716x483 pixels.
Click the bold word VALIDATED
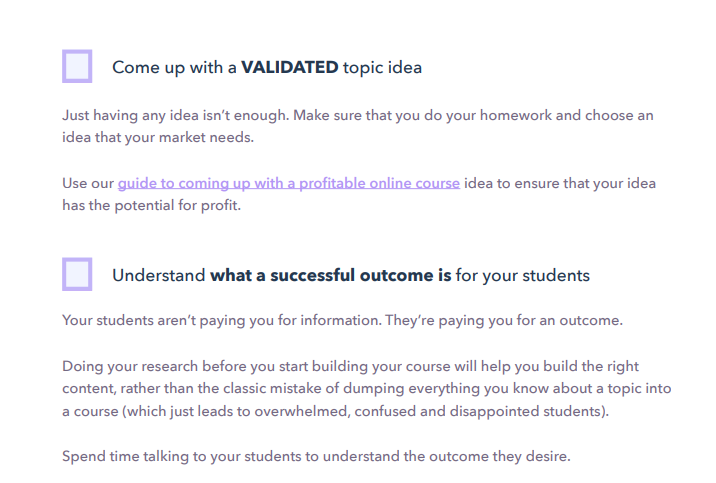point(290,68)
